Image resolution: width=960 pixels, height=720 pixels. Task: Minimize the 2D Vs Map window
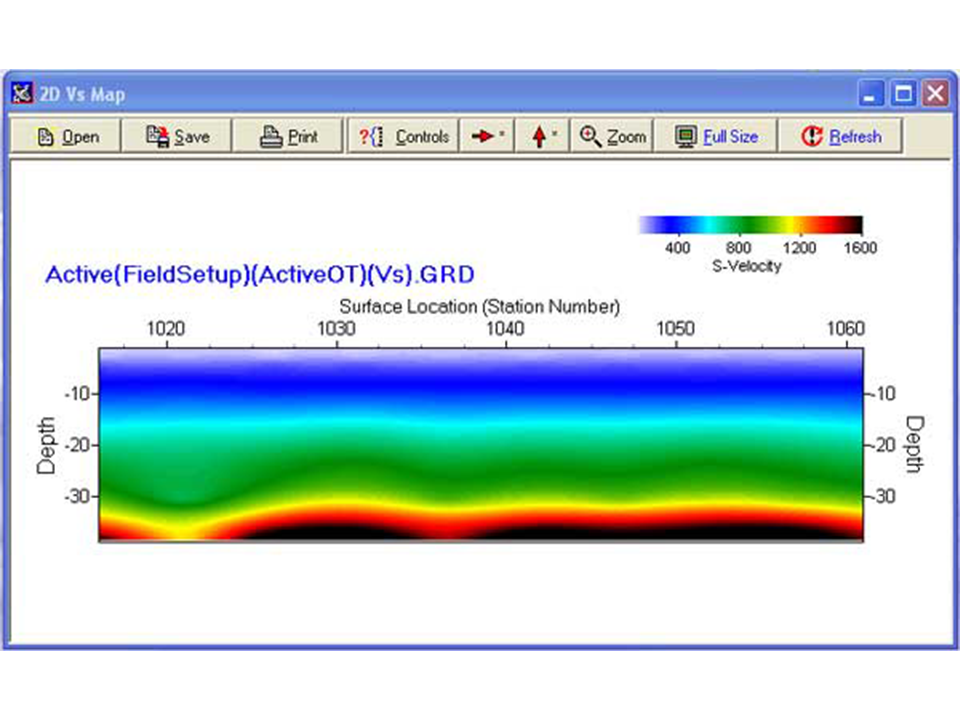coord(870,94)
